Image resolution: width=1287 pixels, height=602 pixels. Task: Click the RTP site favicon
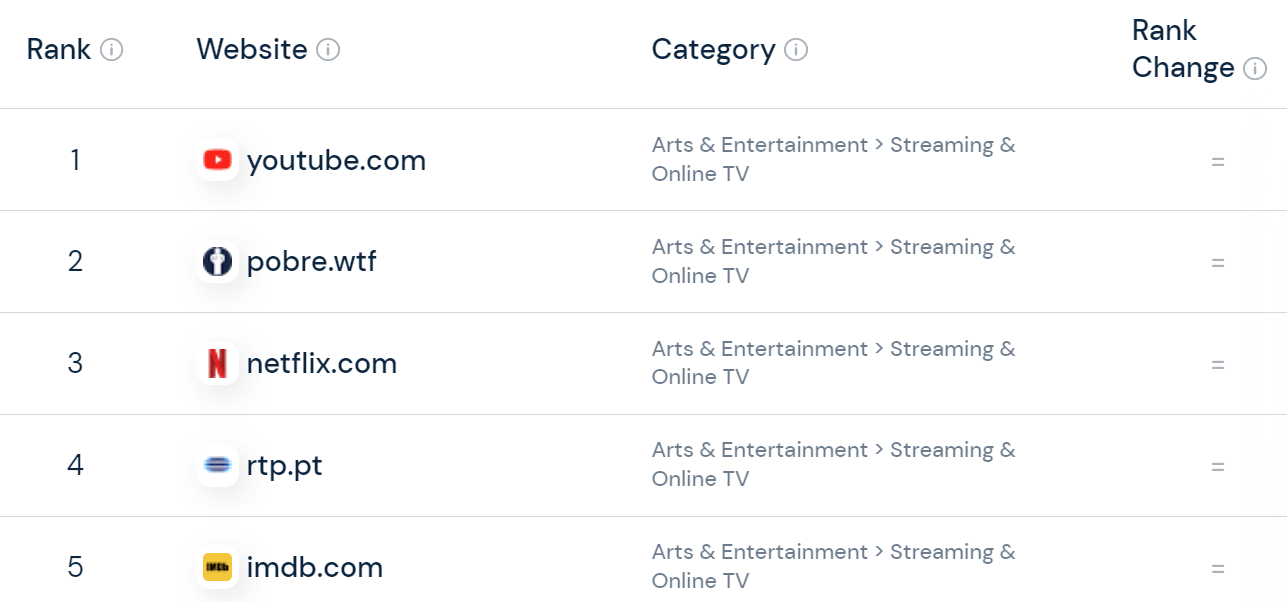[x=217, y=466]
